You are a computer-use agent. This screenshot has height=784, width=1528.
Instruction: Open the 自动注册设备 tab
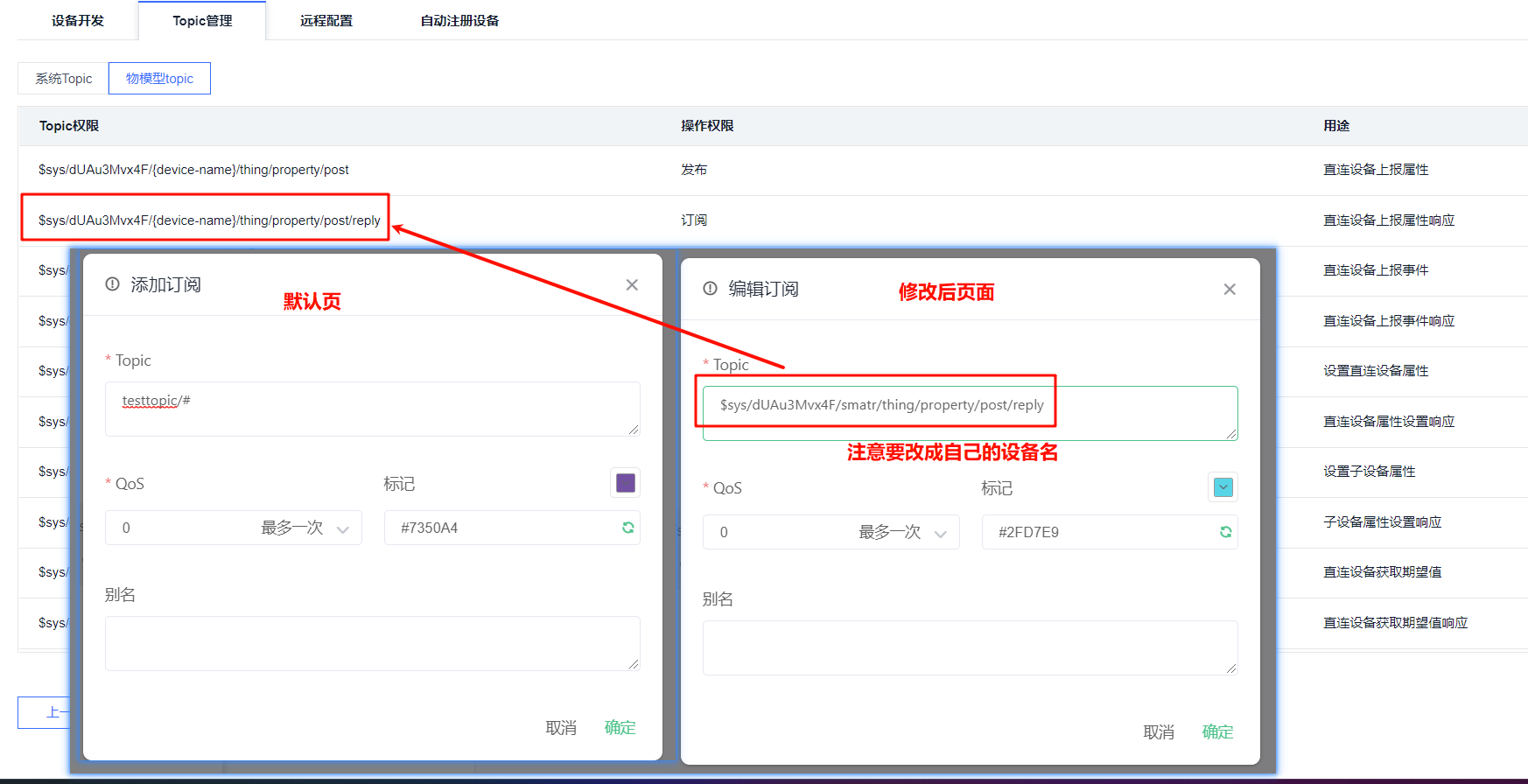click(460, 21)
